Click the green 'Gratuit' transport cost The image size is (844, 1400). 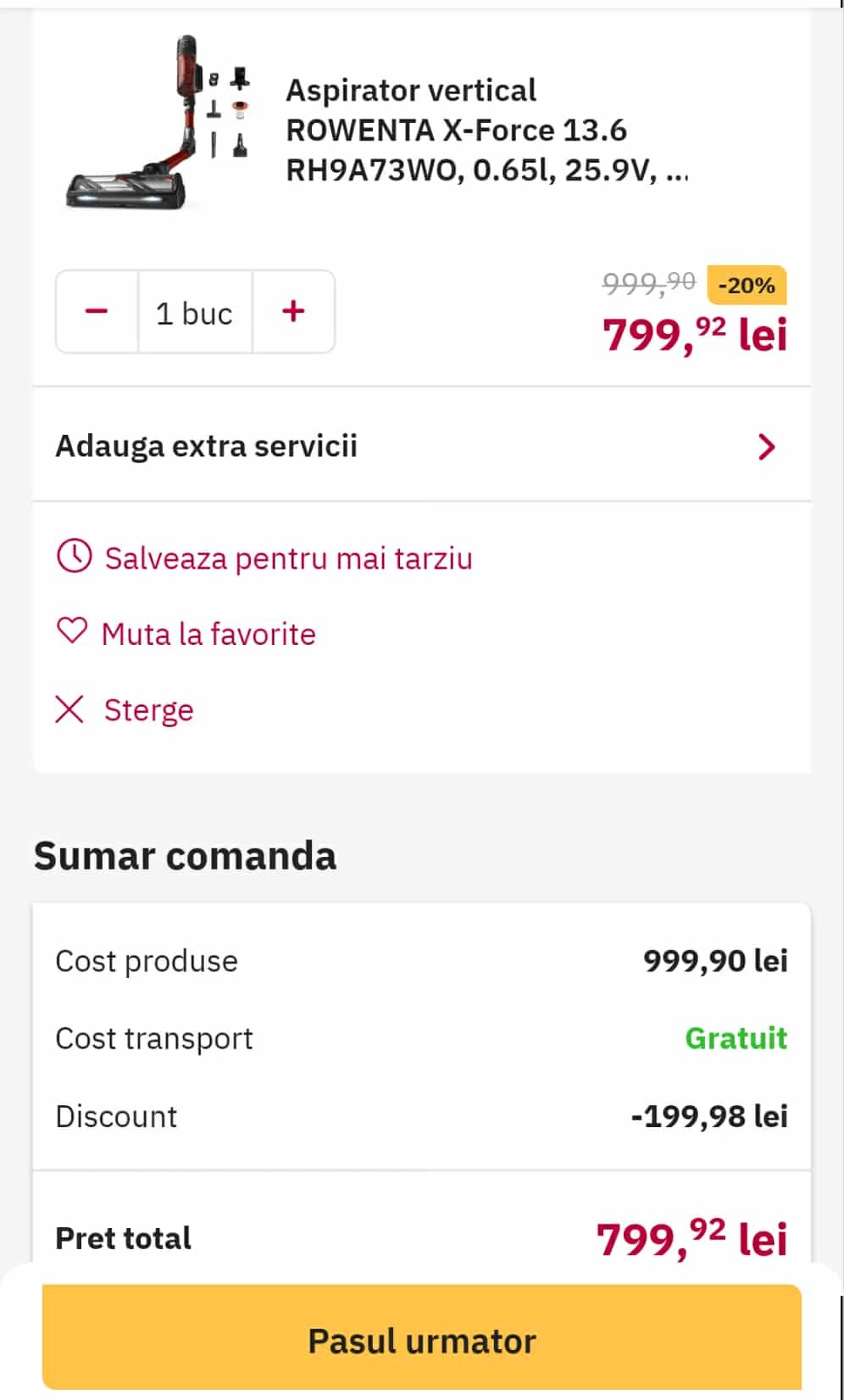[x=736, y=1038]
